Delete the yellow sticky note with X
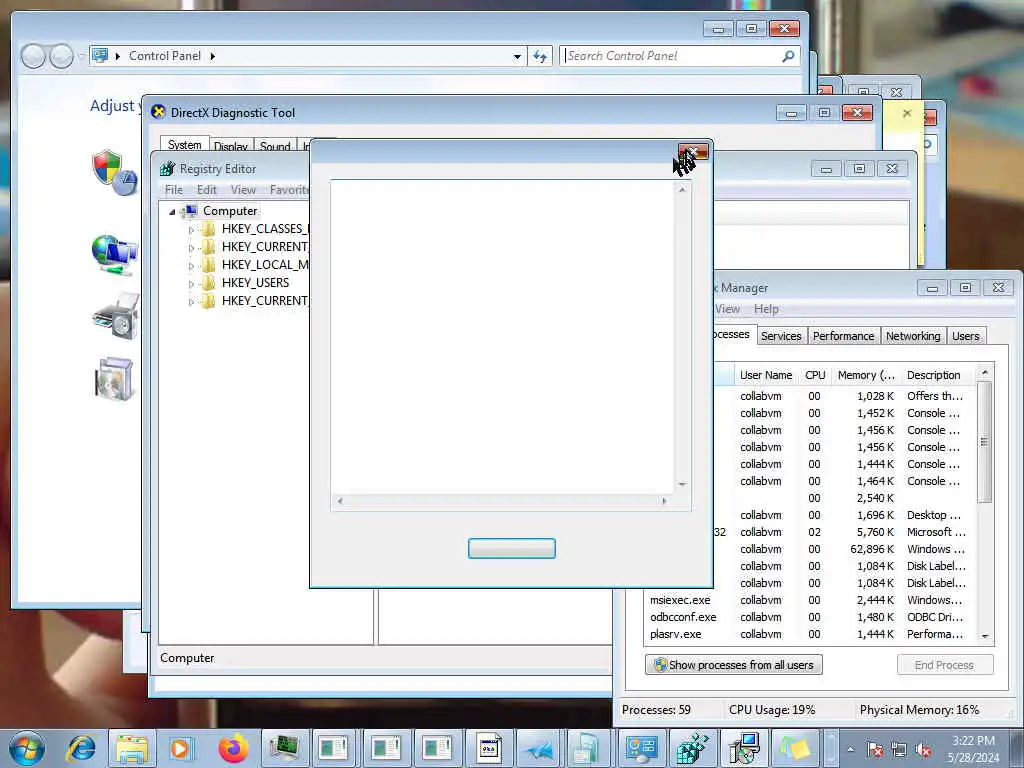The height and width of the screenshot is (768, 1024). (x=906, y=113)
